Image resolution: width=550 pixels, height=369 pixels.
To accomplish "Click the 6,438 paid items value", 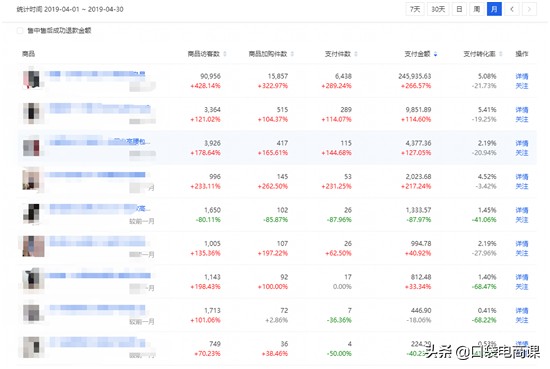I will 343,76.
